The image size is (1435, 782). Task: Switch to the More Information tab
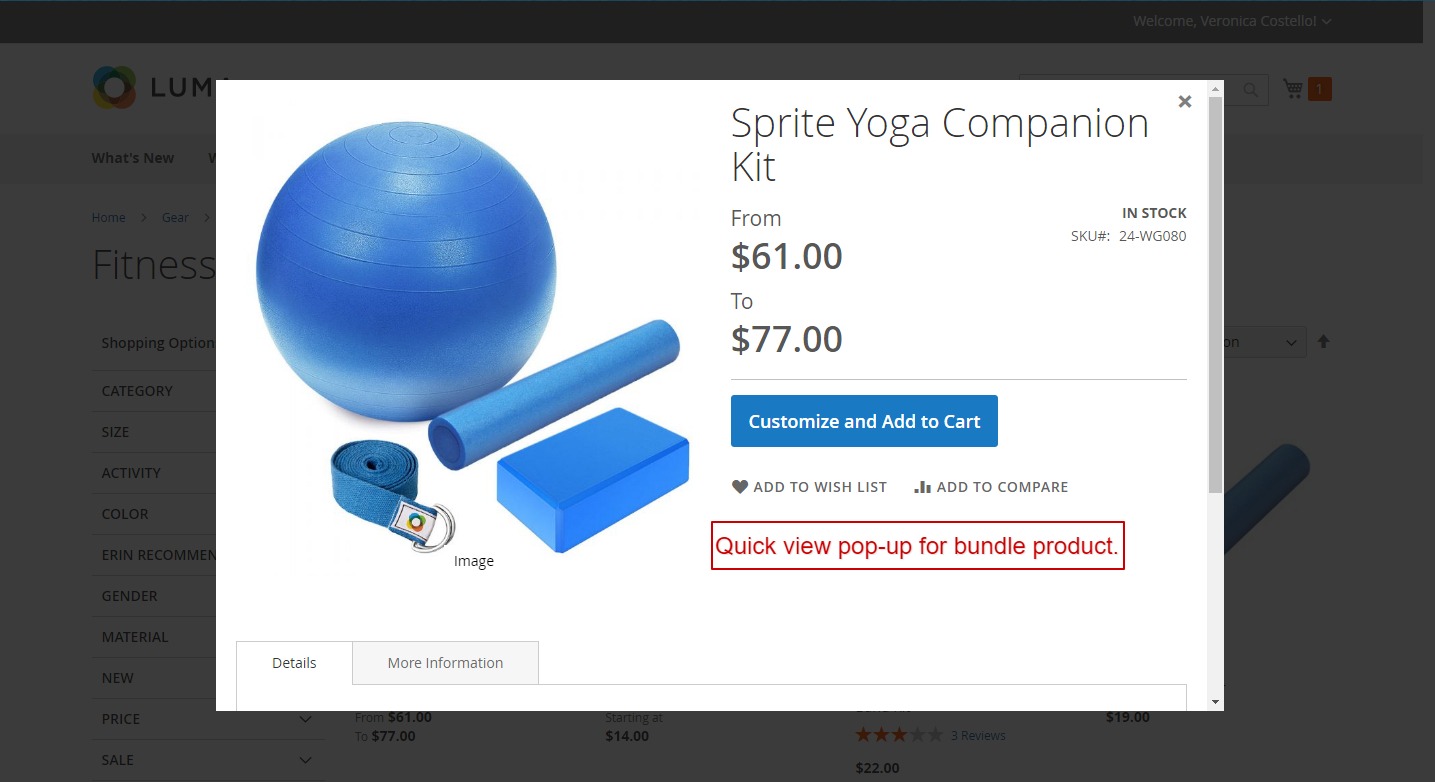(445, 663)
